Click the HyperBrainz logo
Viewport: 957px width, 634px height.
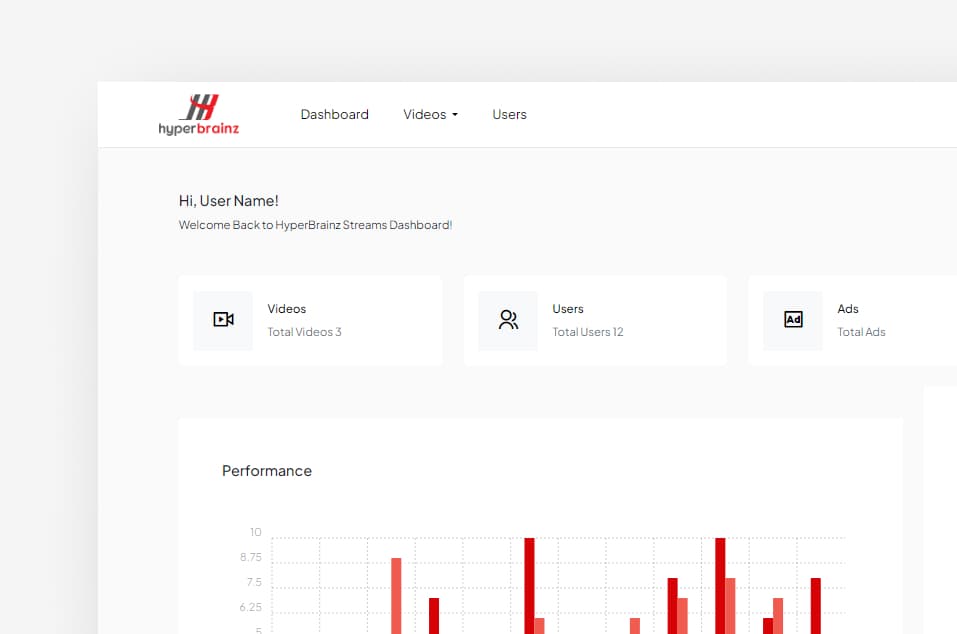pos(199,114)
